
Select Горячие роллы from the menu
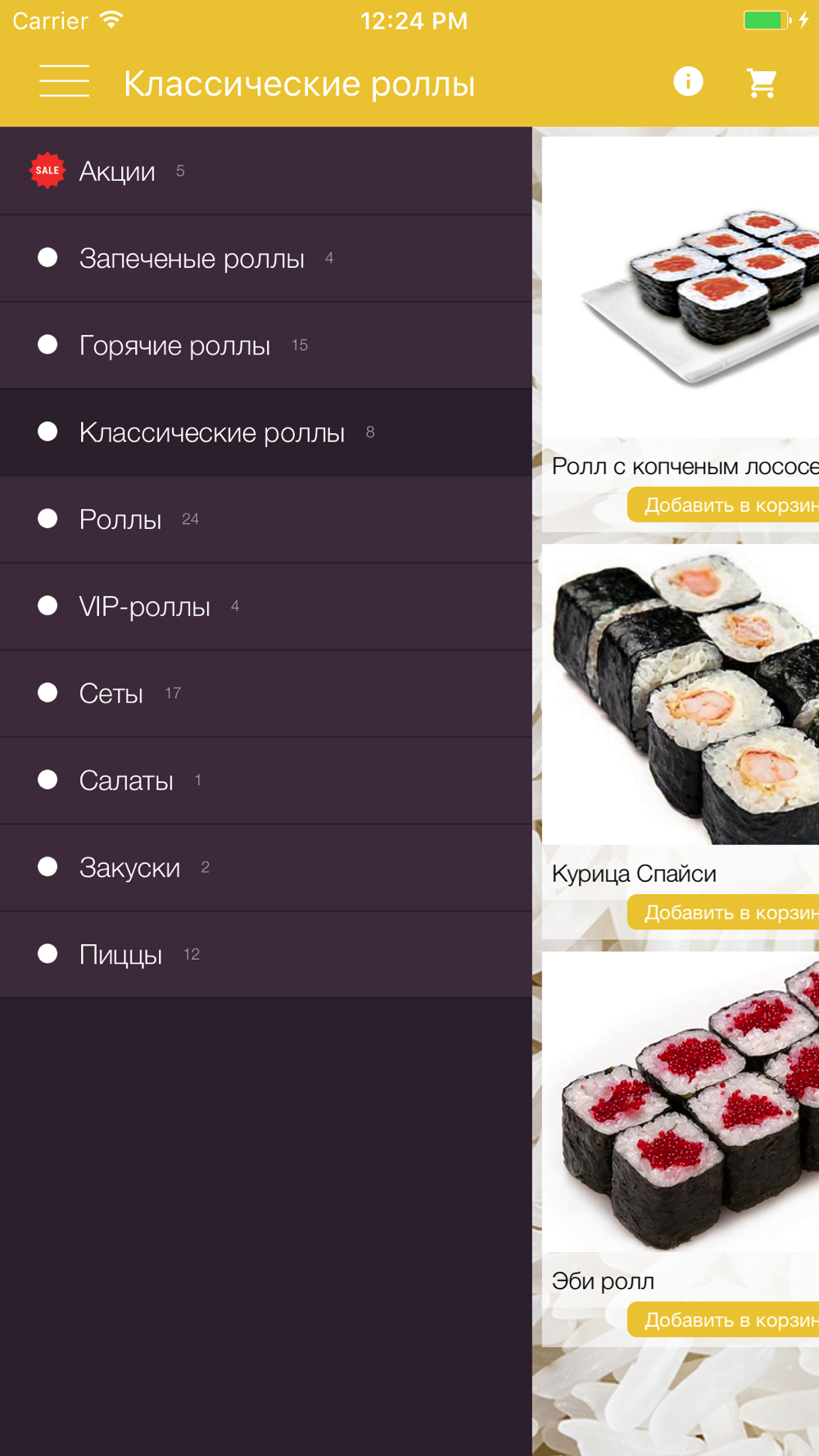pyautogui.click(x=266, y=346)
